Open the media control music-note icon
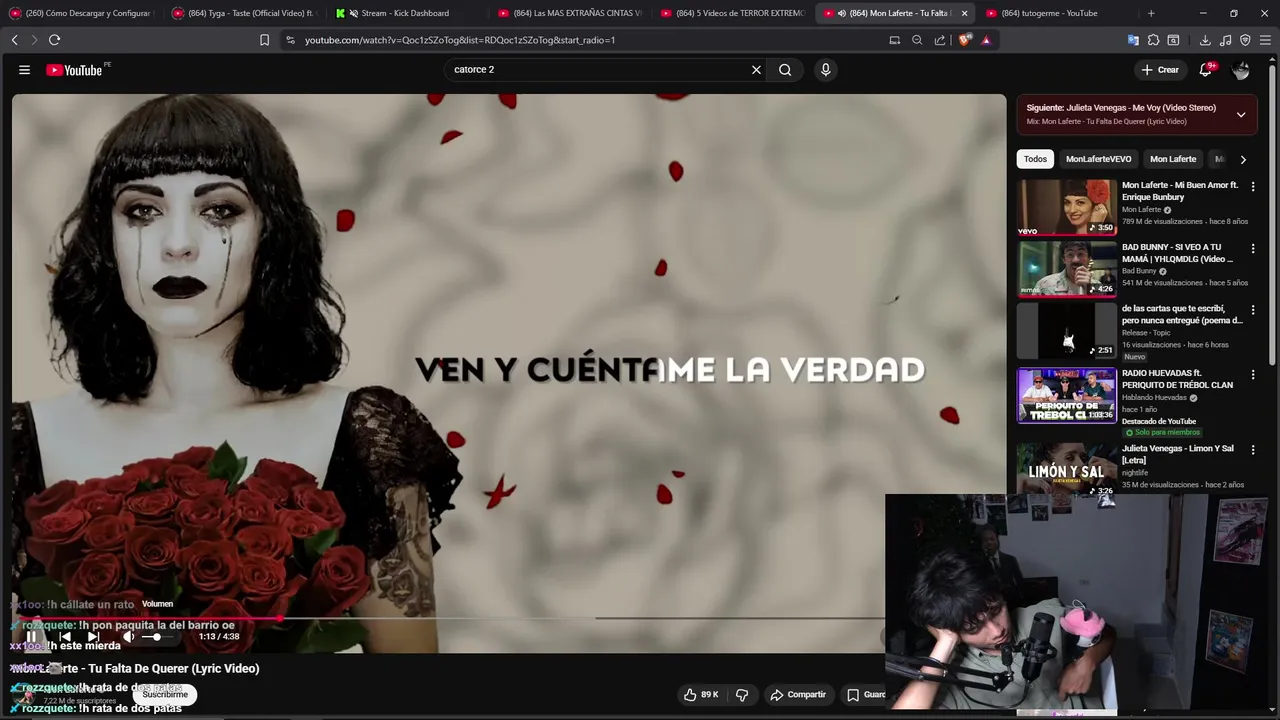 tap(1225, 40)
